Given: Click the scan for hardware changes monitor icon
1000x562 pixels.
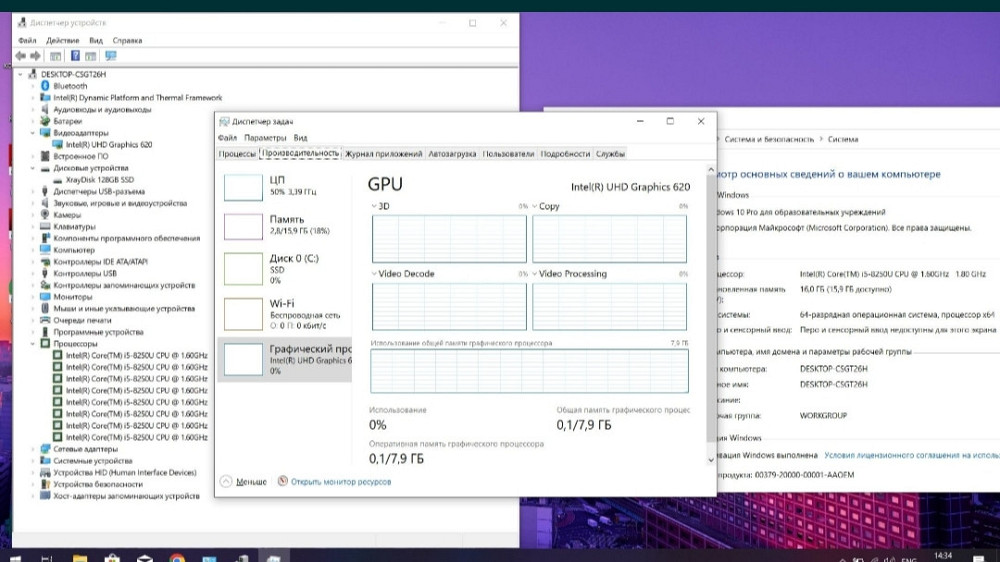Looking at the screenshot, I should tap(110, 56).
